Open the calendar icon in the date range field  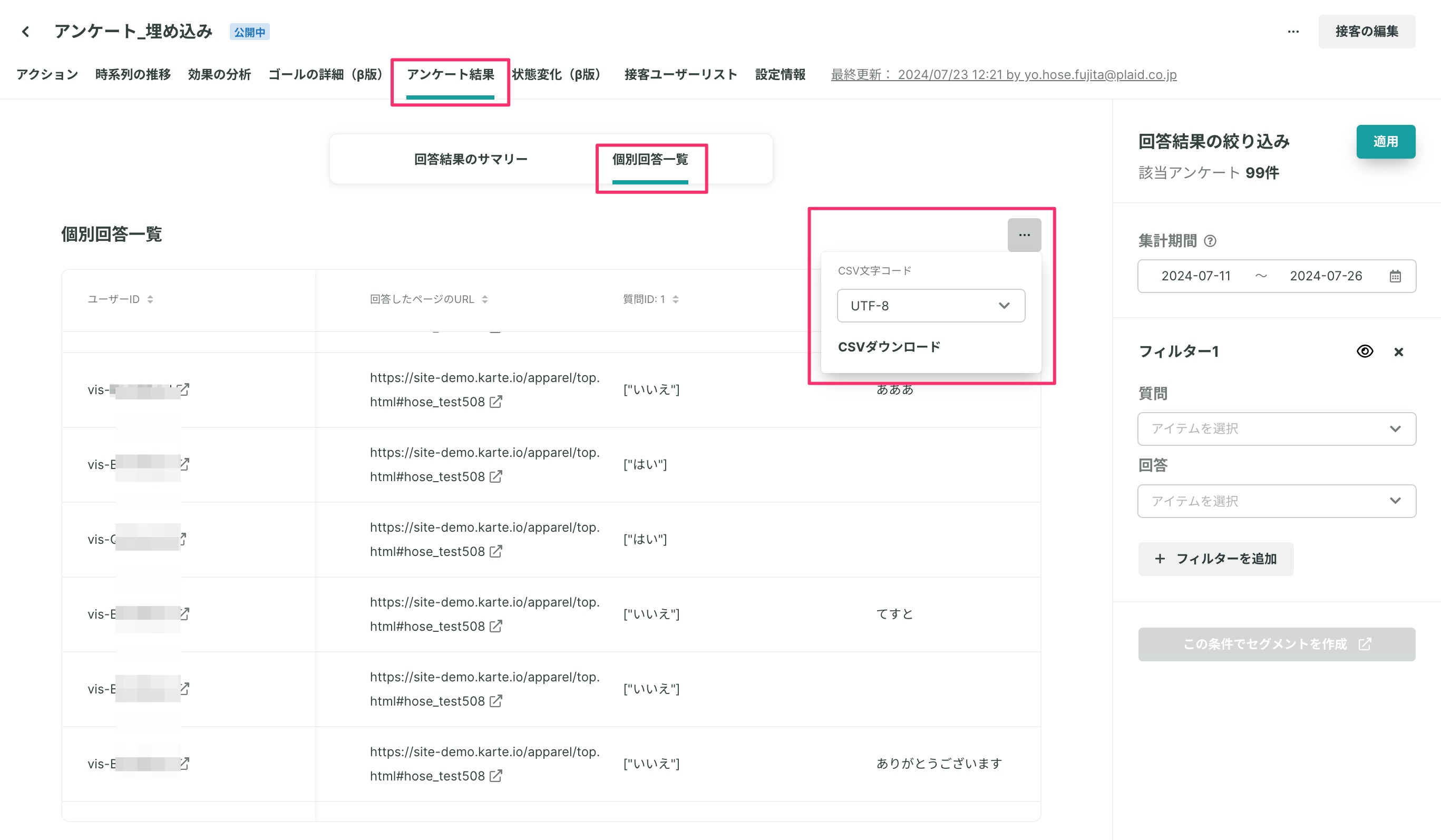(1395, 276)
